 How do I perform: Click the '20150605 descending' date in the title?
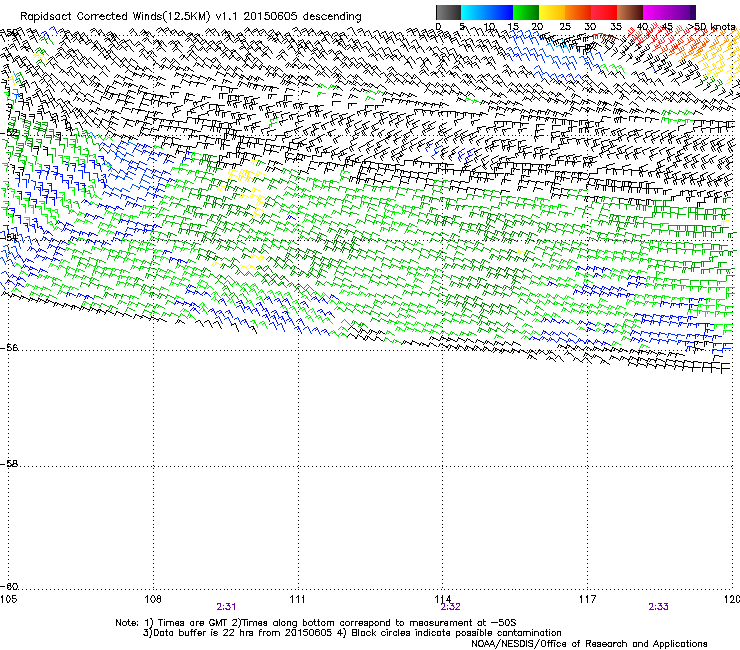coord(303,16)
